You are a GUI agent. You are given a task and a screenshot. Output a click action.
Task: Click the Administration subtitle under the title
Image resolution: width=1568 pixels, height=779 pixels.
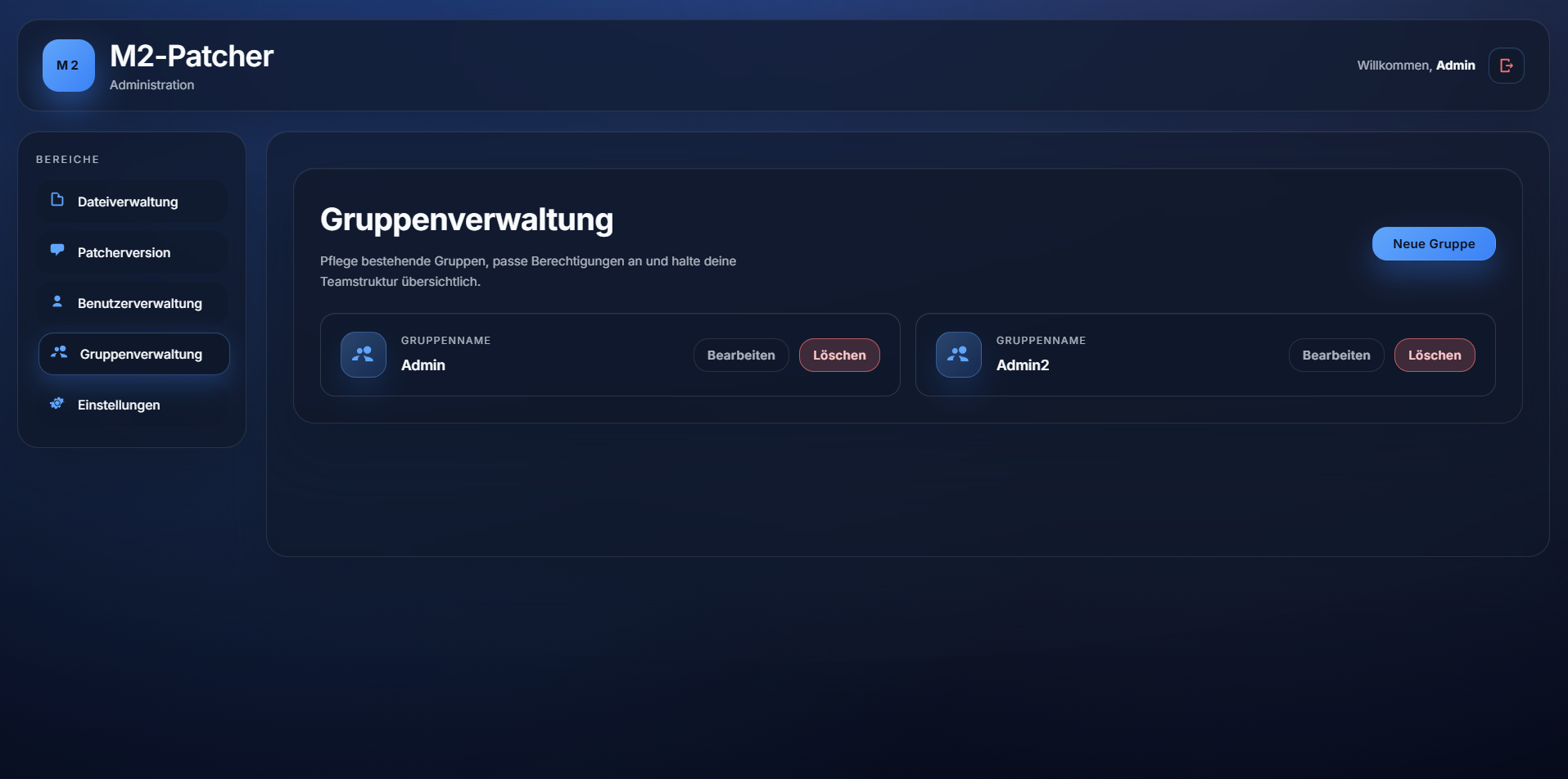152,85
